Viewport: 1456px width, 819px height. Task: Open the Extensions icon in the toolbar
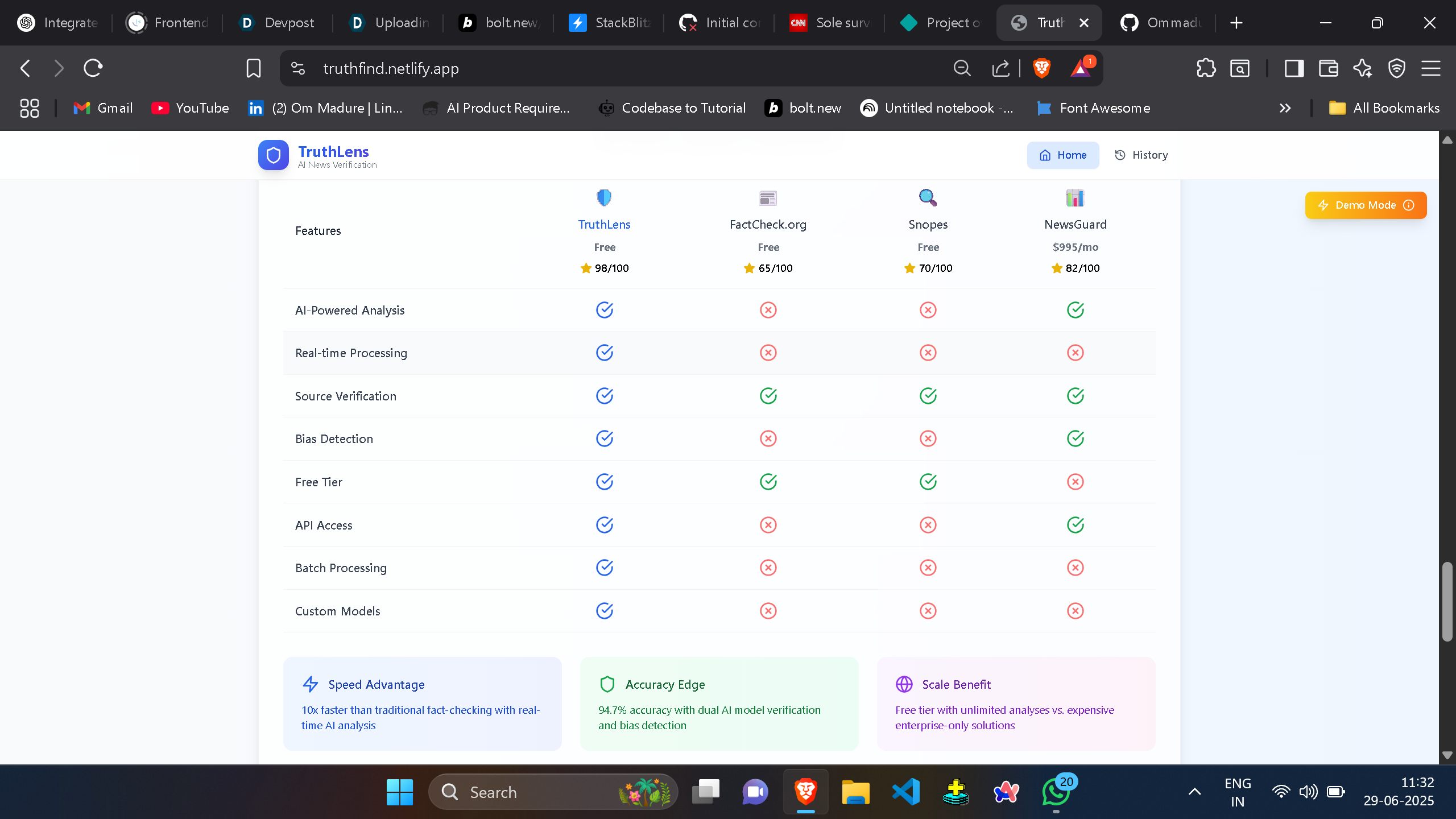[1206, 68]
